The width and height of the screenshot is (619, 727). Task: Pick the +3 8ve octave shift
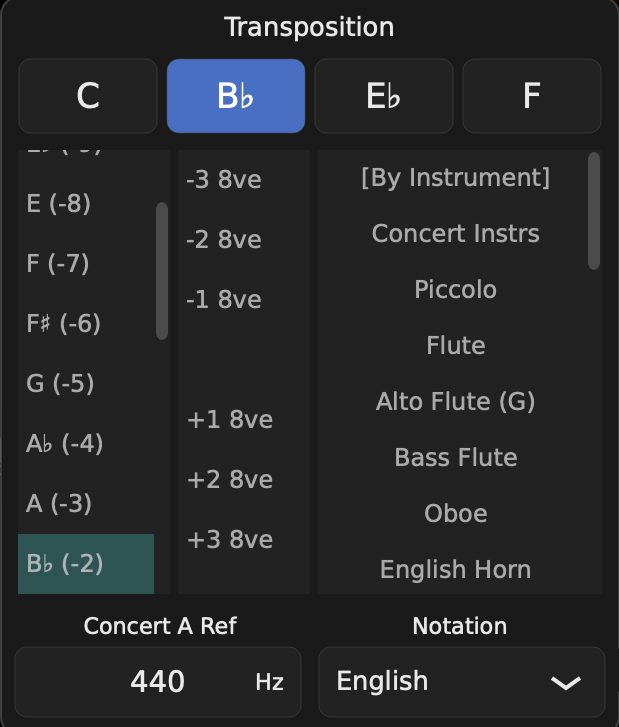pyautogui.click(x=244, y=539)
